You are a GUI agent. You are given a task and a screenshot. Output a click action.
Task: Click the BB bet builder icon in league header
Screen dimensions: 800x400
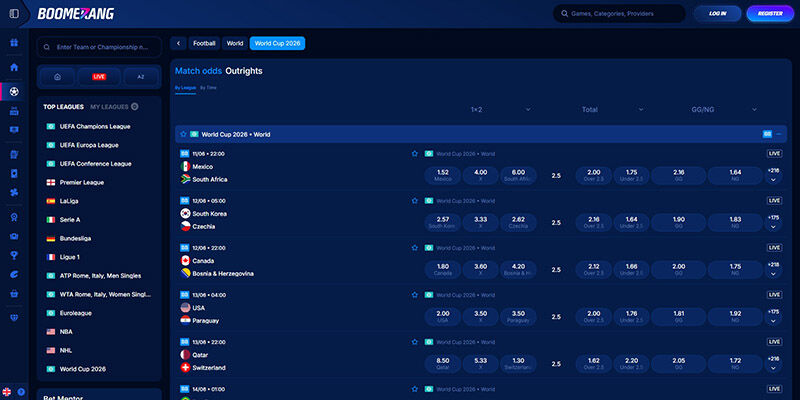tap(767, 134)
